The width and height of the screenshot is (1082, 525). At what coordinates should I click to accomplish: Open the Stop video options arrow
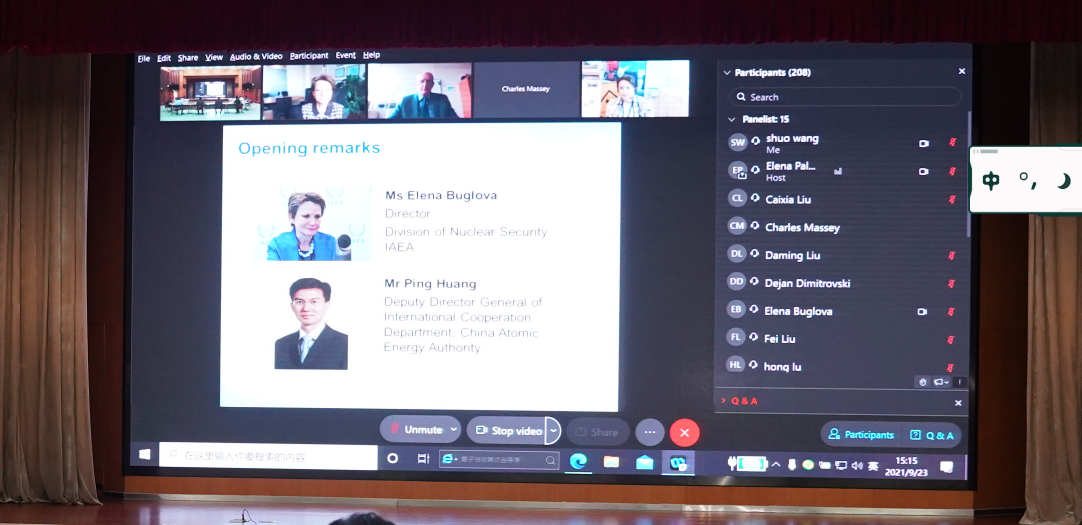(x=553, y=430)
